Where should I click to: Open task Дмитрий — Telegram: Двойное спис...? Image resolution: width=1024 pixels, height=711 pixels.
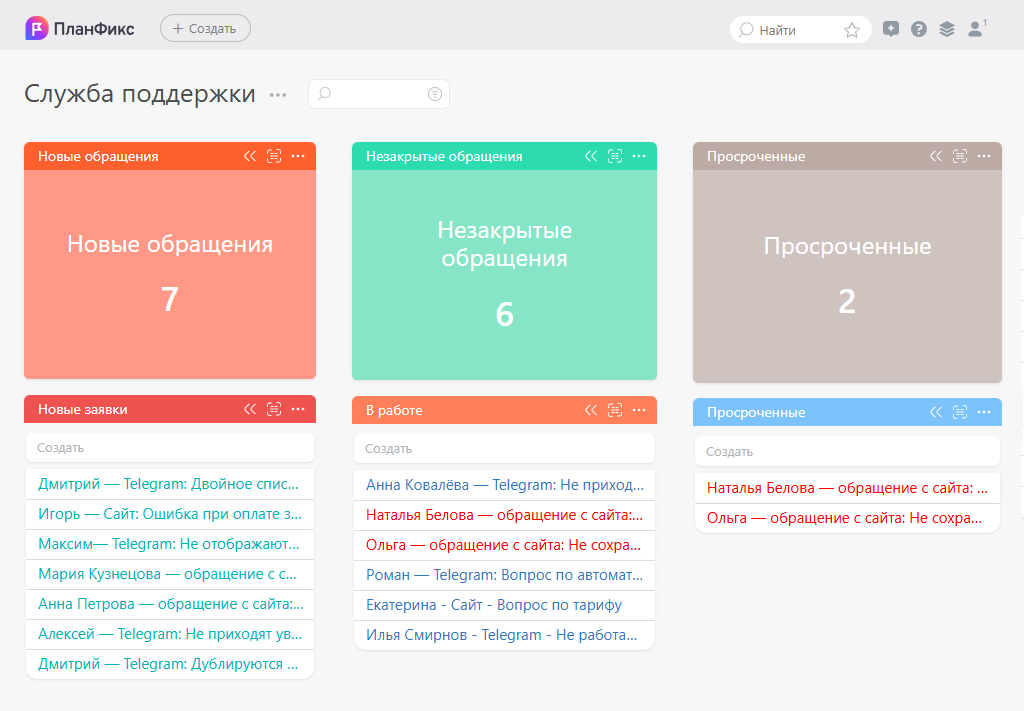tap(170, 484)
